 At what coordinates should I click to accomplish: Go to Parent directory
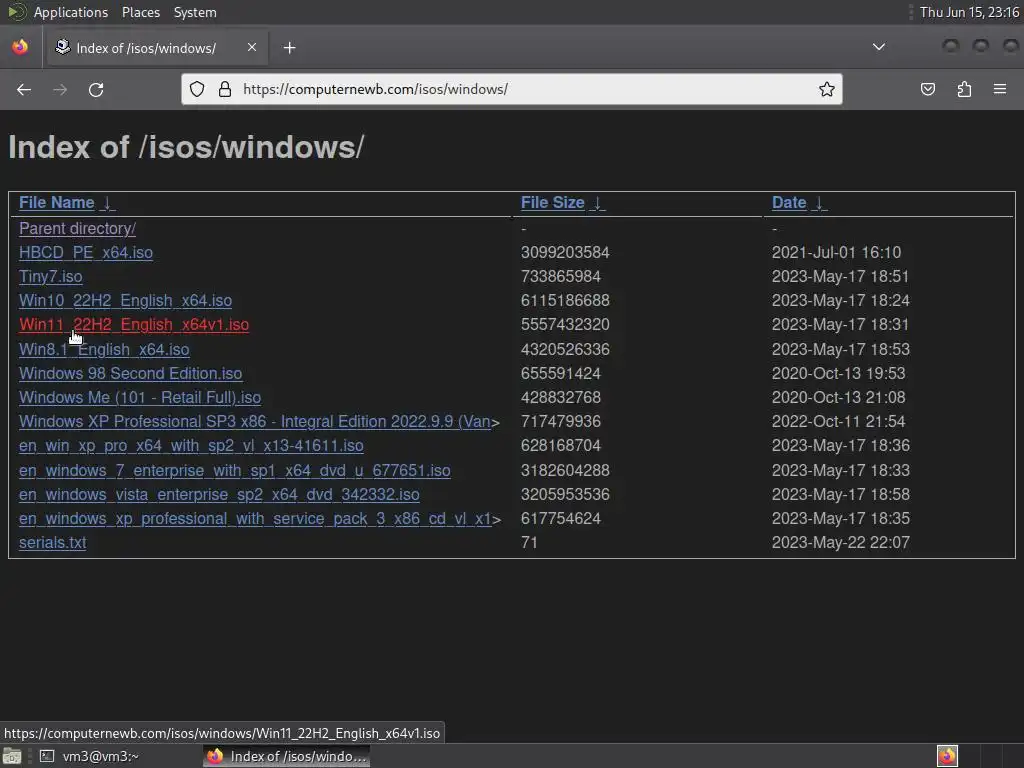[x=77, y=229]
